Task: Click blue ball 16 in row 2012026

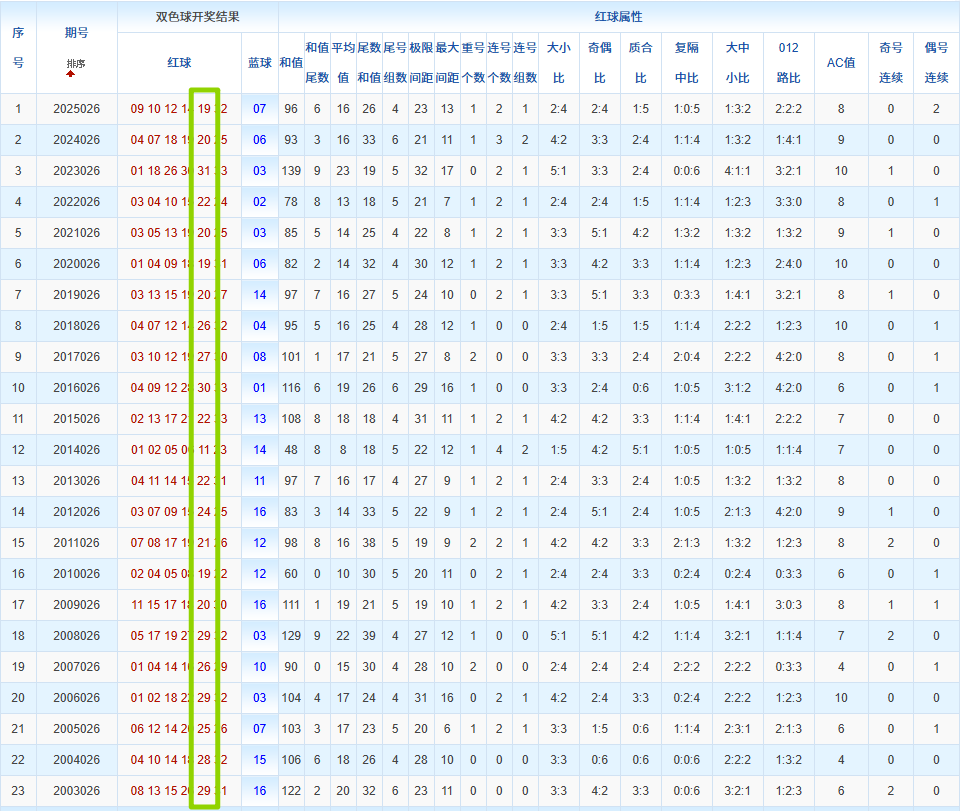Action: 259,512
